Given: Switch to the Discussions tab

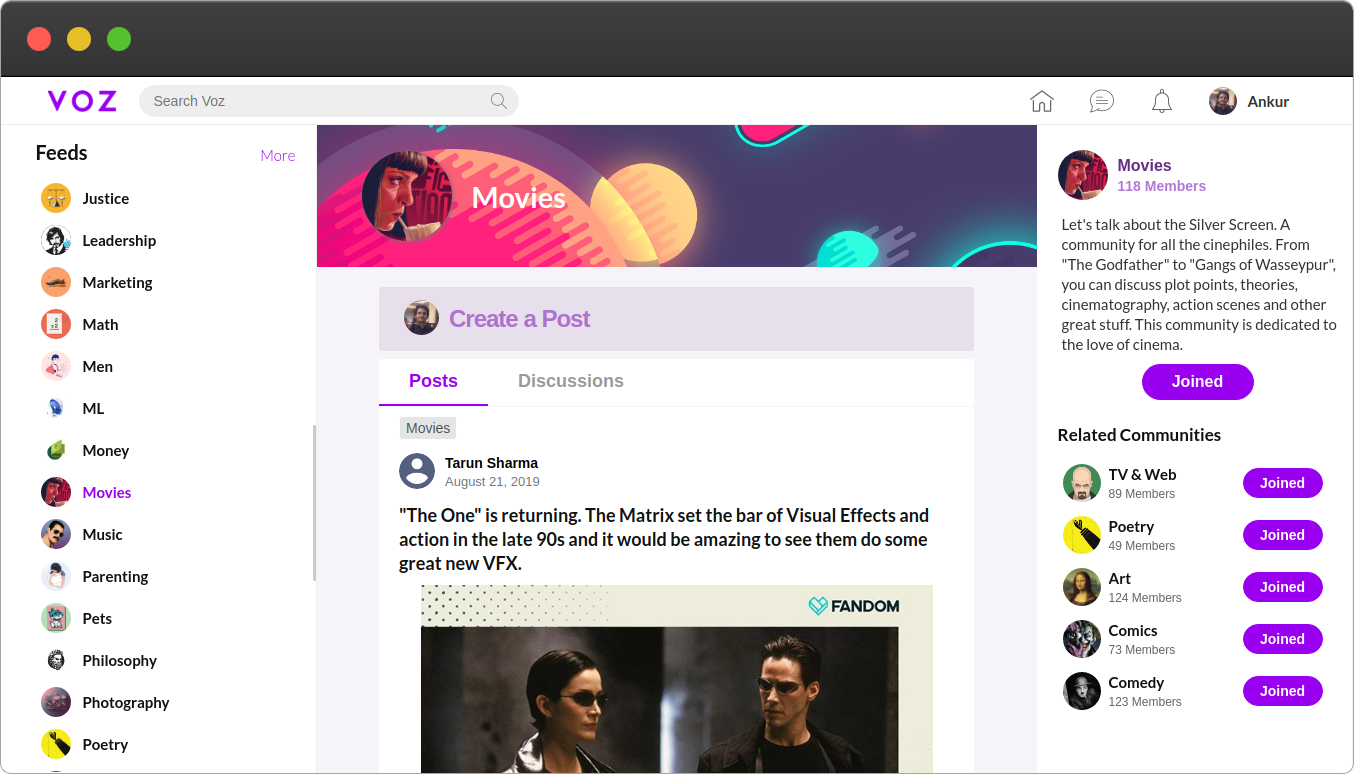Looking at the screenshot, I should point(571,381).
